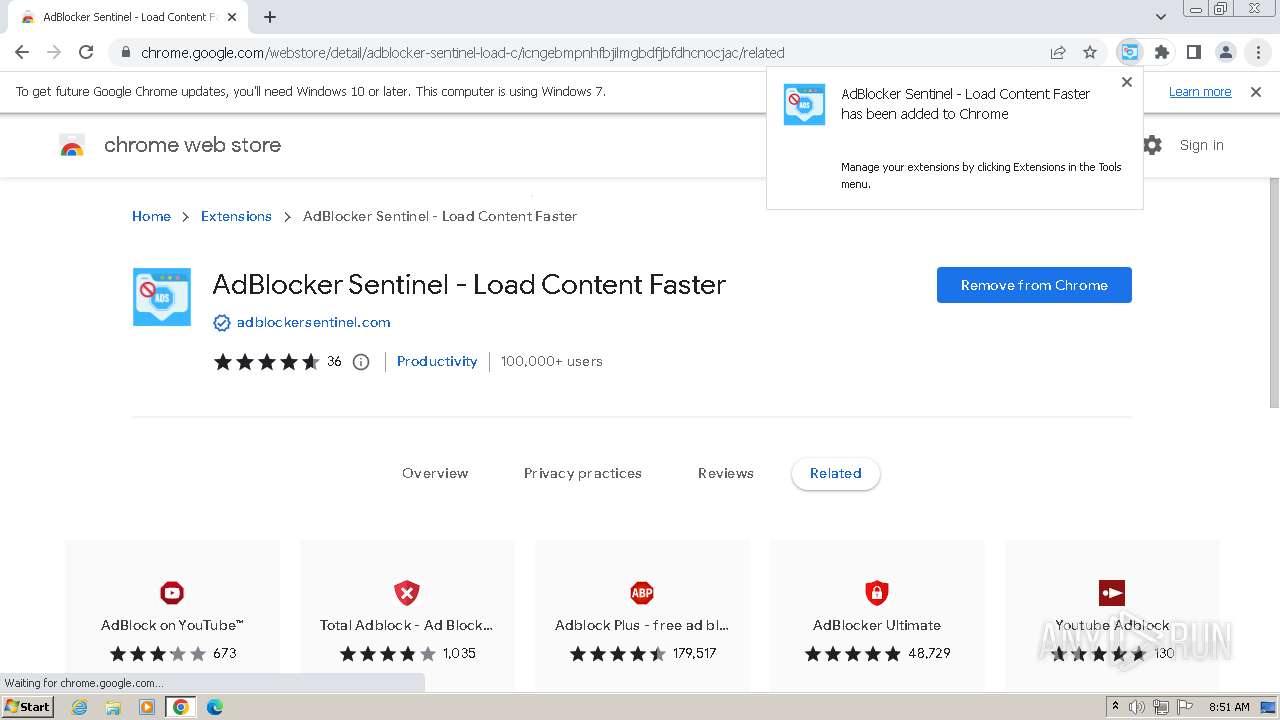Show rating info with the info icon
Image resolution: width=1280 pixels, height=720 pixels.
[361, 362]
